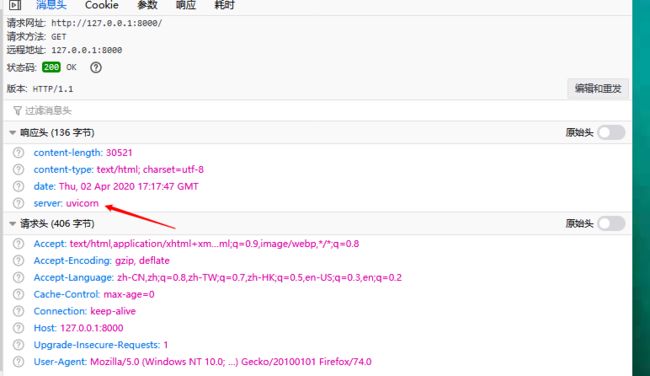Click the help icon beside server header

[x=18, y=203]
